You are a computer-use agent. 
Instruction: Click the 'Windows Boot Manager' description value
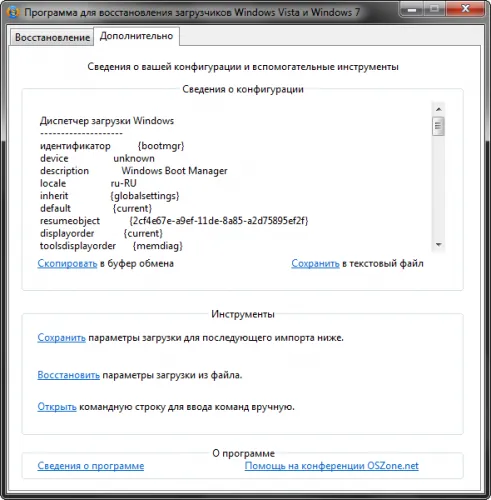coord(174,171)
